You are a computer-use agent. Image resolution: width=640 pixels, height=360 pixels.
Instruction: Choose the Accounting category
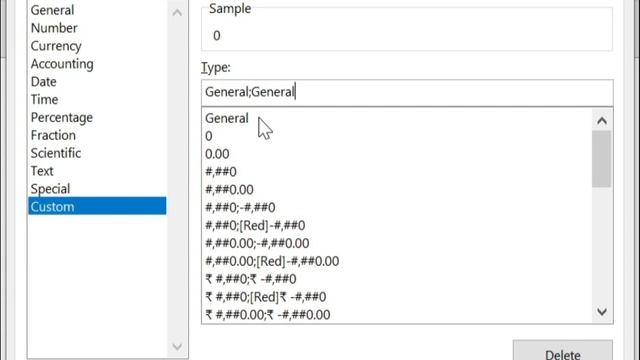[x=97, y=64]
